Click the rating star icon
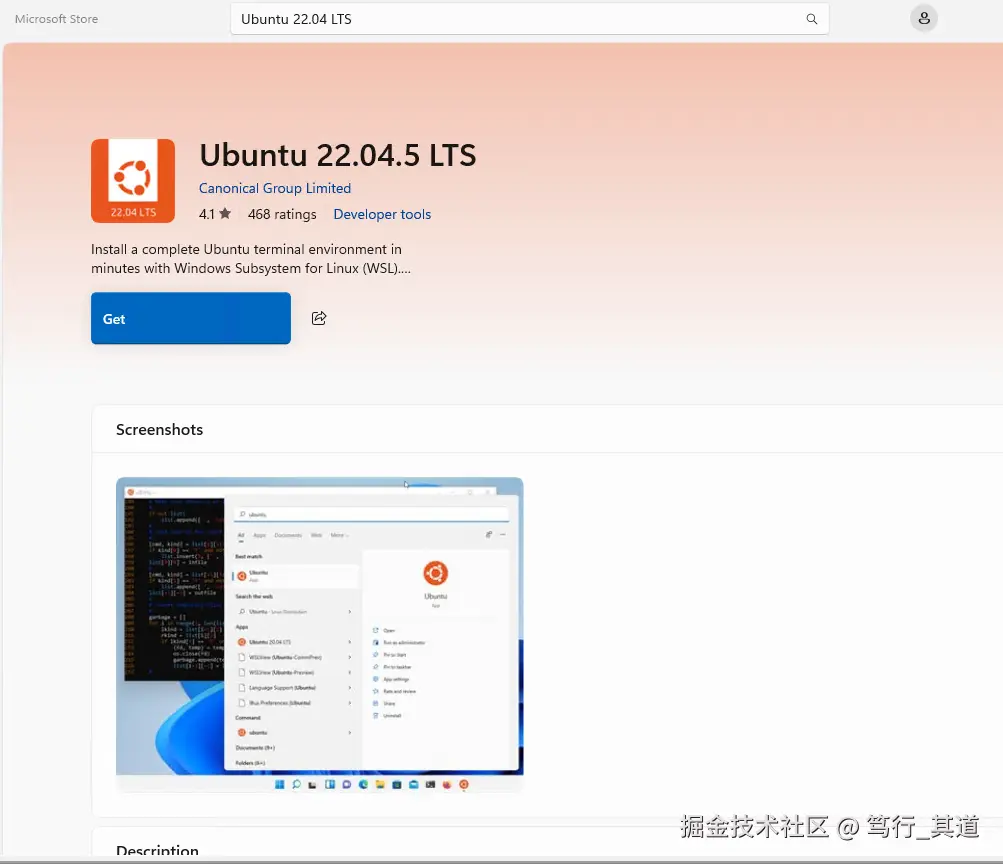Viewport: 1003px width, 864px height. (225, 214)
